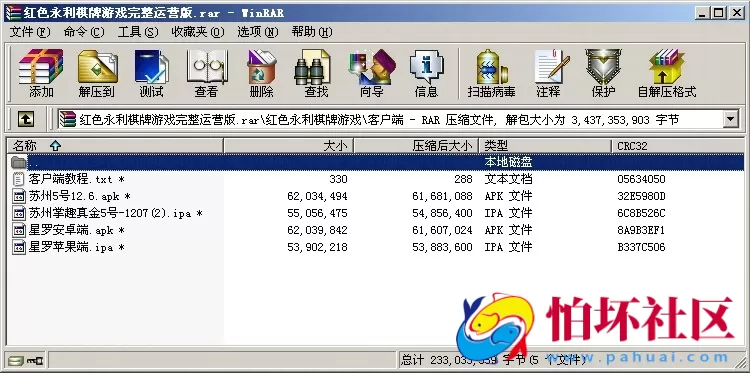Open the 文件(F) menu
The height and width of the screenshot is (373, 750).
click(x=30, y=32)
